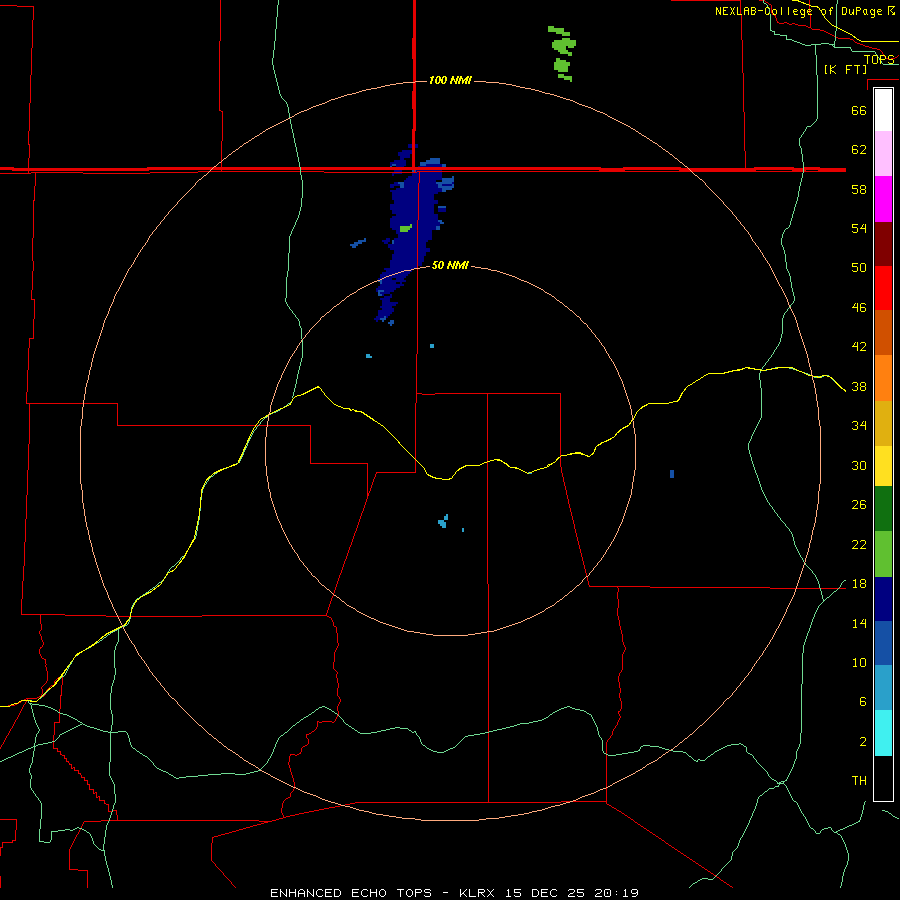This screenshot has height=900, width=900.
Task: Click the '34' scale label
Action: (x=859, y=425)
